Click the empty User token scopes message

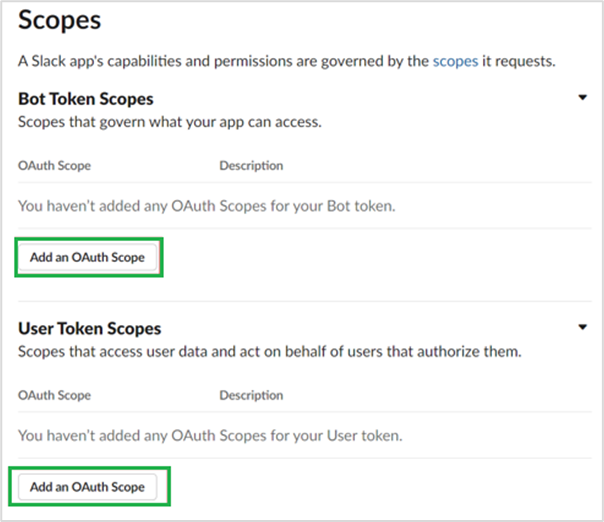tap(209, 436)
